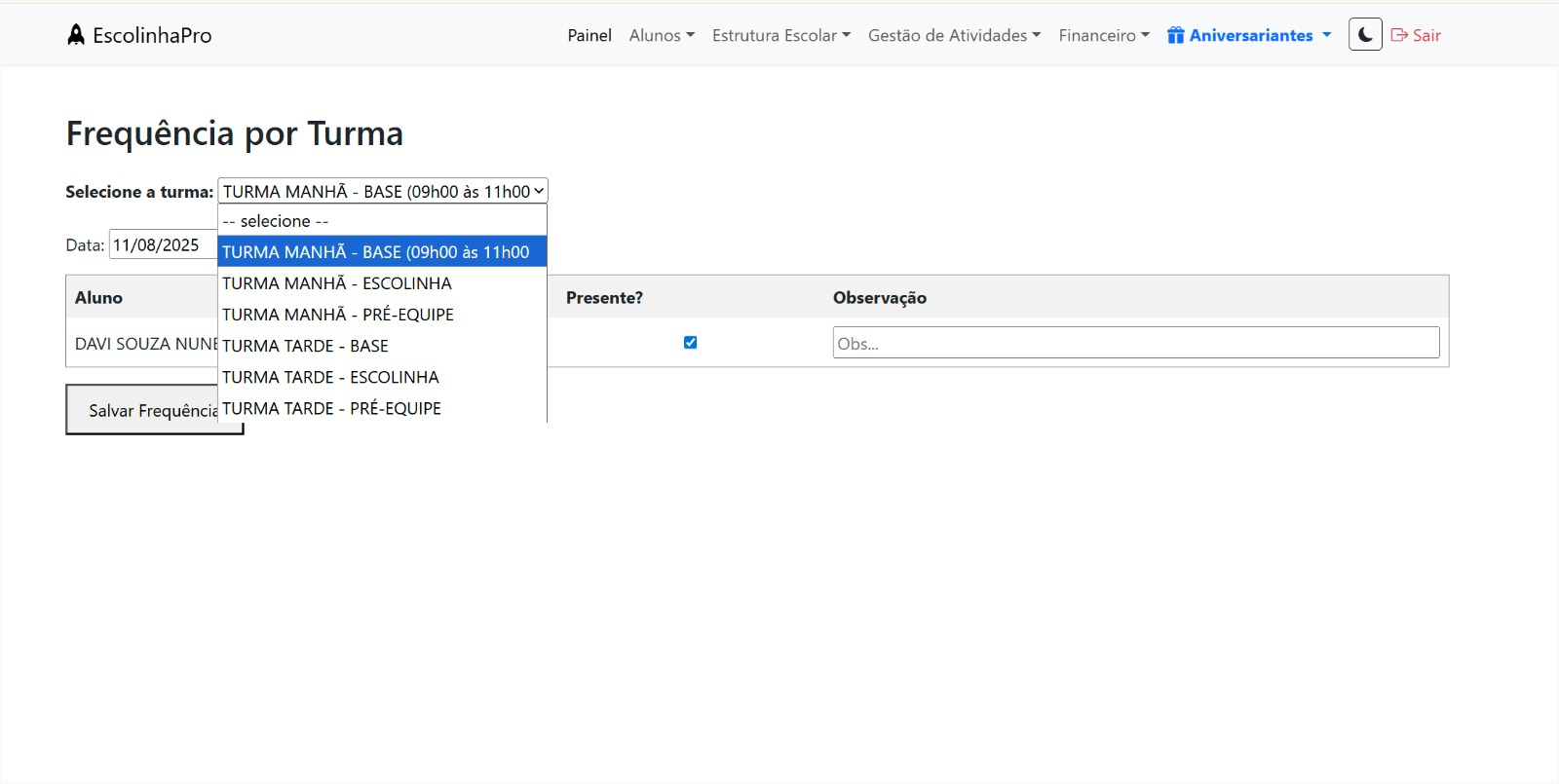Open the Financeiro dropdown menu
Viewport: 1559px width, 784px height.
(x=1103, y=36)
